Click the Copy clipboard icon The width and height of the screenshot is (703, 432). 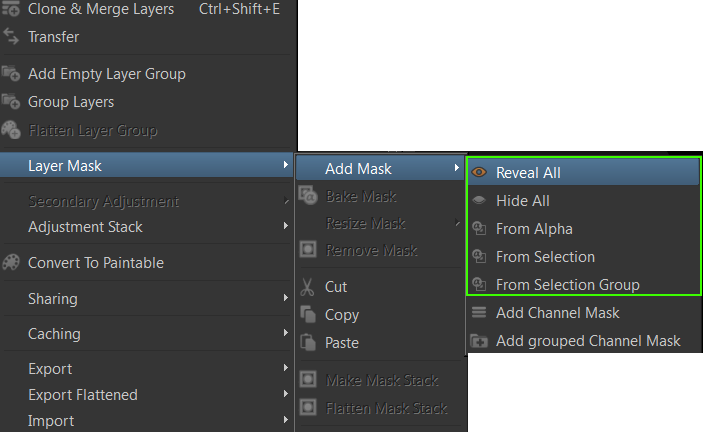tap(308, 315)
